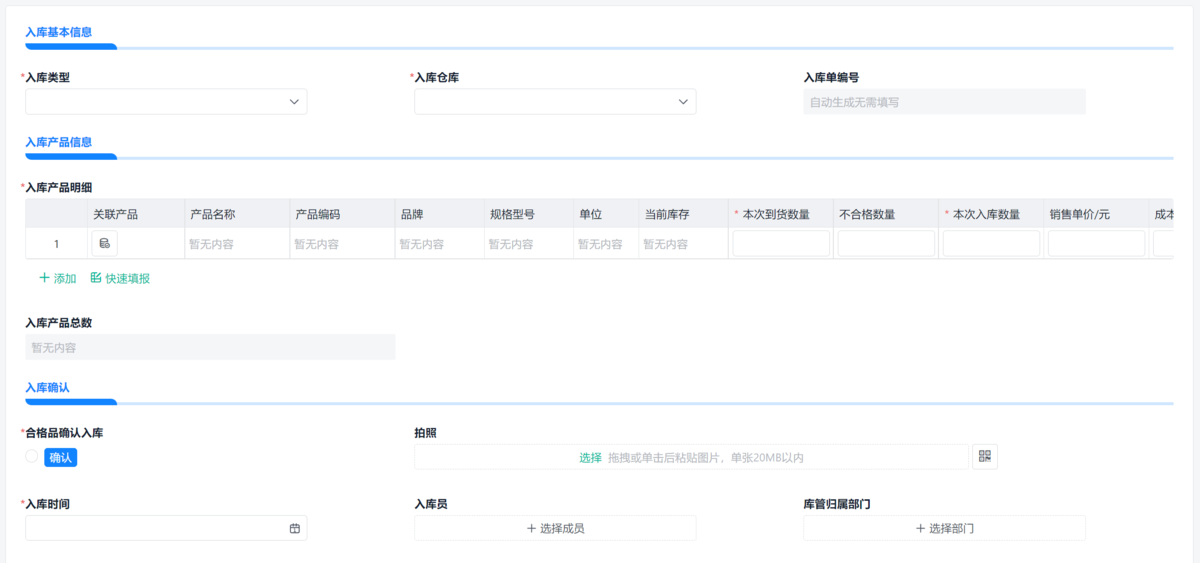Viewport: 1200px width, 563px height.
Task: Click 选择部门 for 库管归属部门
Action: click(944, 528)
